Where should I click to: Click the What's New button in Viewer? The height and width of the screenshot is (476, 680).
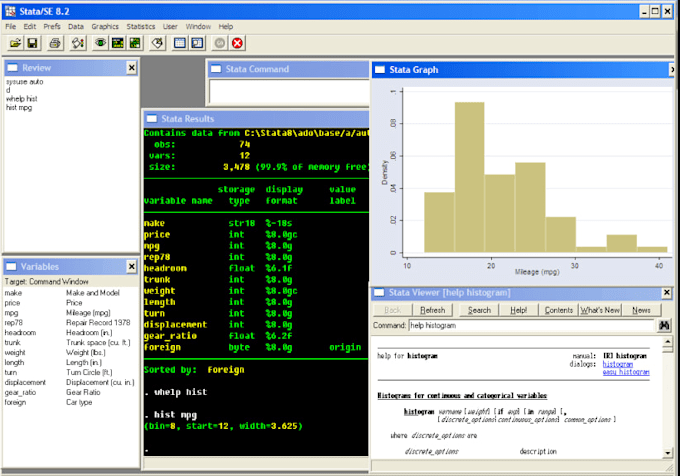pyautogui.click(x=600, y=310)
